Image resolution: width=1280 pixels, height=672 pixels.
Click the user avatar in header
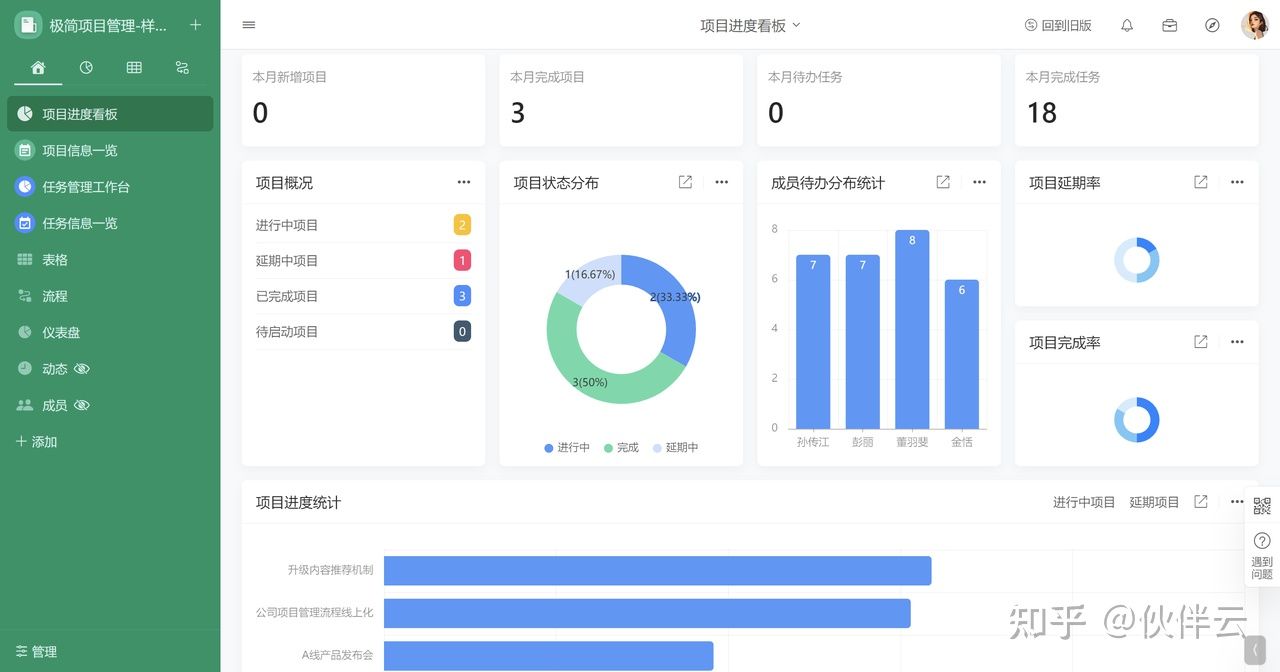pos(1254,25)
